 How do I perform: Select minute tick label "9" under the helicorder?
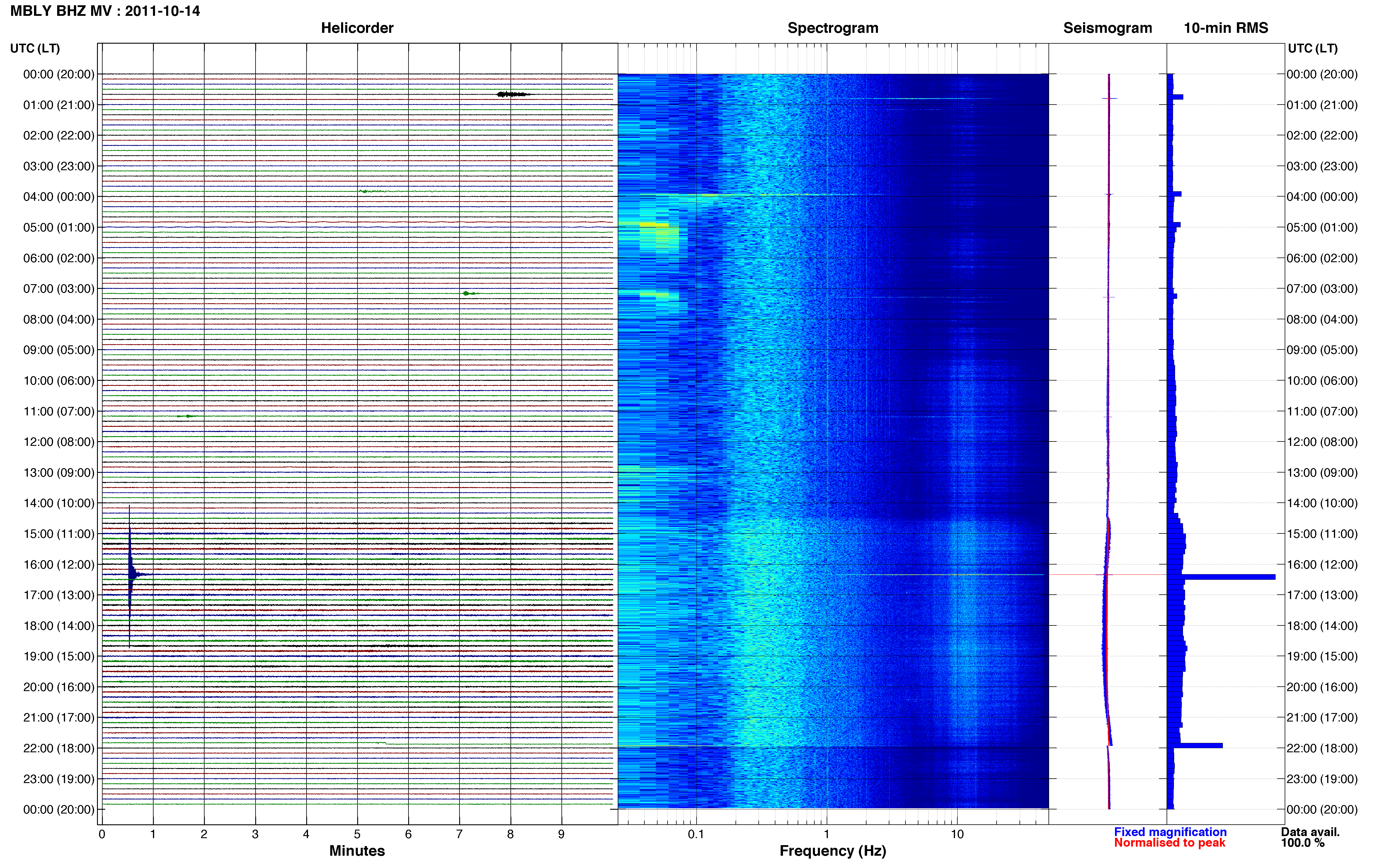(x=561, y=834)
